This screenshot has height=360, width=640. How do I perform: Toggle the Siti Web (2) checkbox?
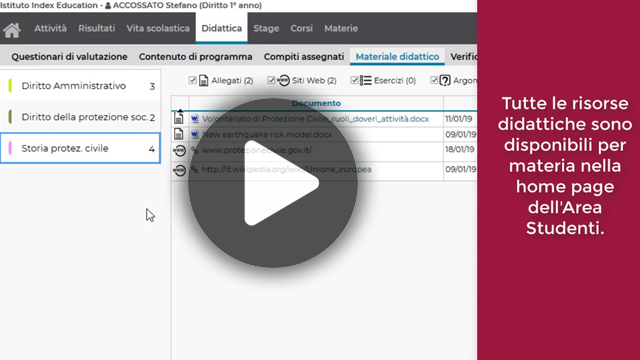tap(271, 80)
